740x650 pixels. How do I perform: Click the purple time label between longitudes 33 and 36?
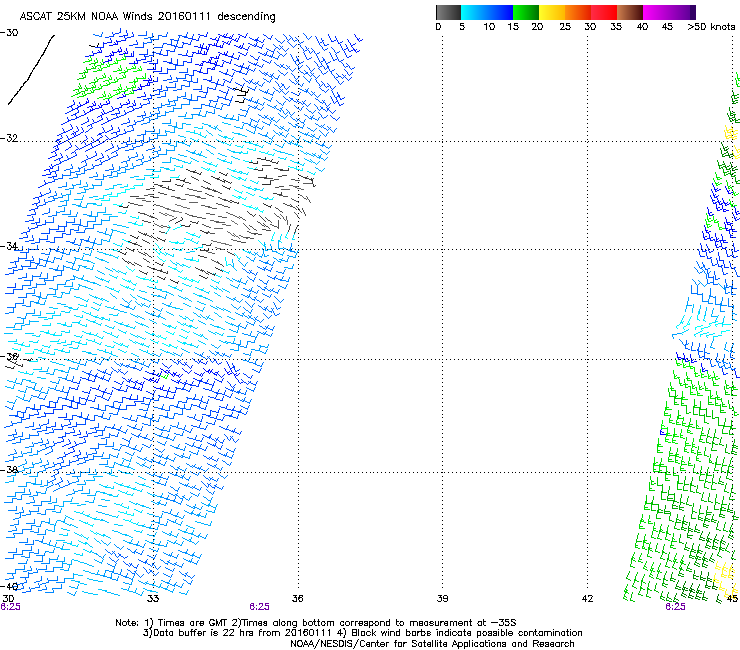(x=260, y=607)
